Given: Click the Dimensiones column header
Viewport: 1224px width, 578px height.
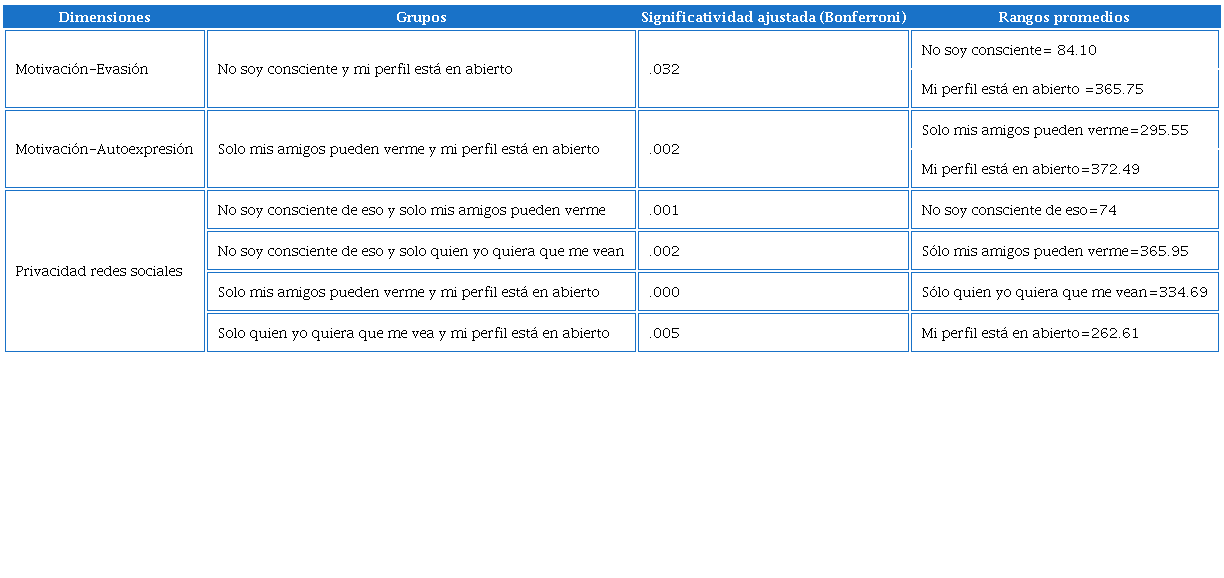Looking at the screenshot, I should point(104,17).
